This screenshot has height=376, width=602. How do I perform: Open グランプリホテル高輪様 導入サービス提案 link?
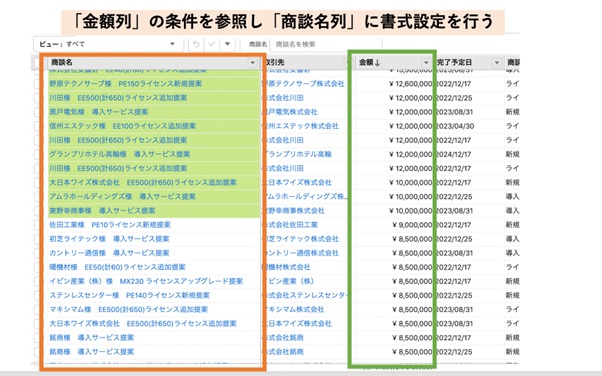120,154
